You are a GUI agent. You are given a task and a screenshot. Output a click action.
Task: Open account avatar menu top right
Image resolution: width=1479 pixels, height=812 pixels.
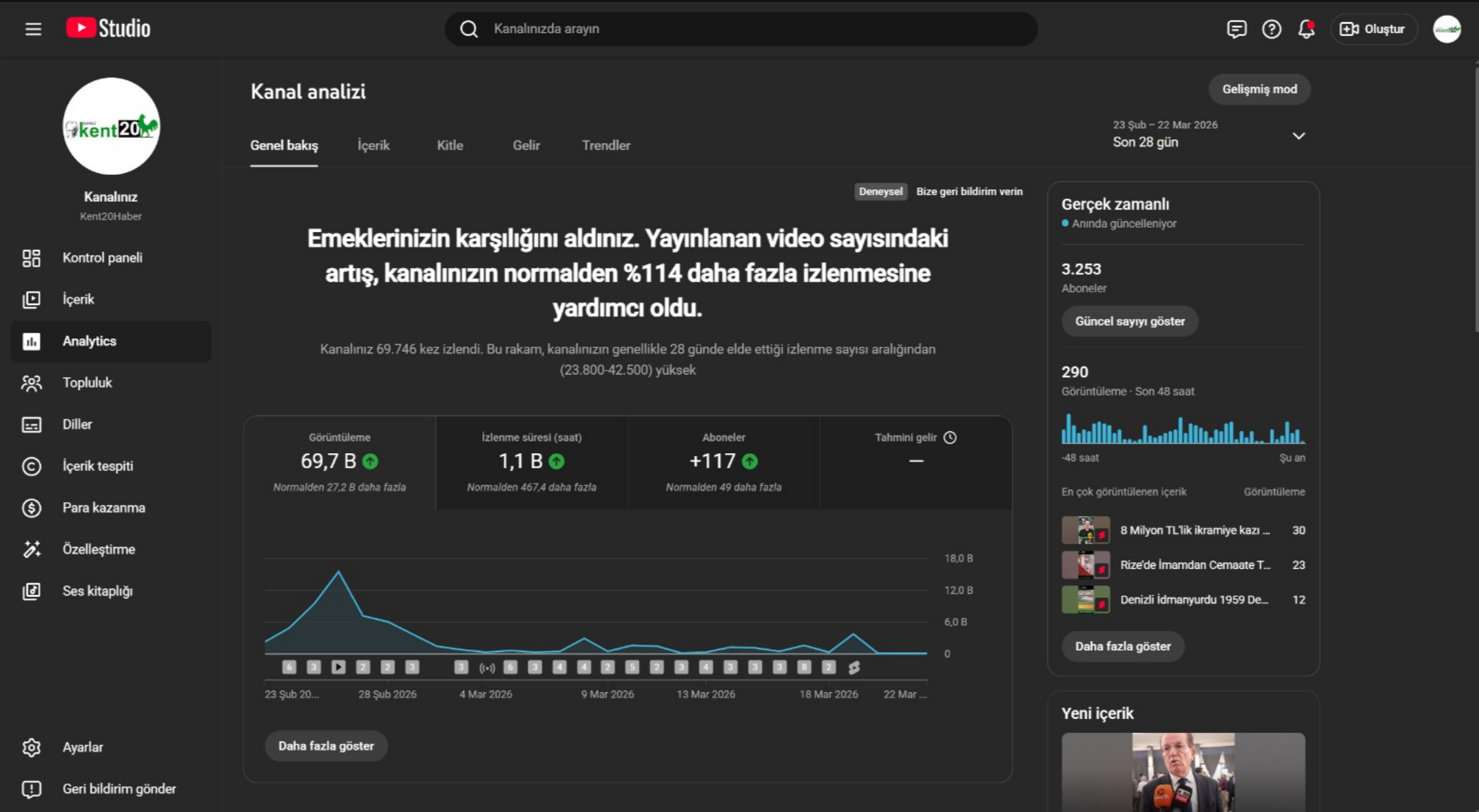click(1447, 29)
